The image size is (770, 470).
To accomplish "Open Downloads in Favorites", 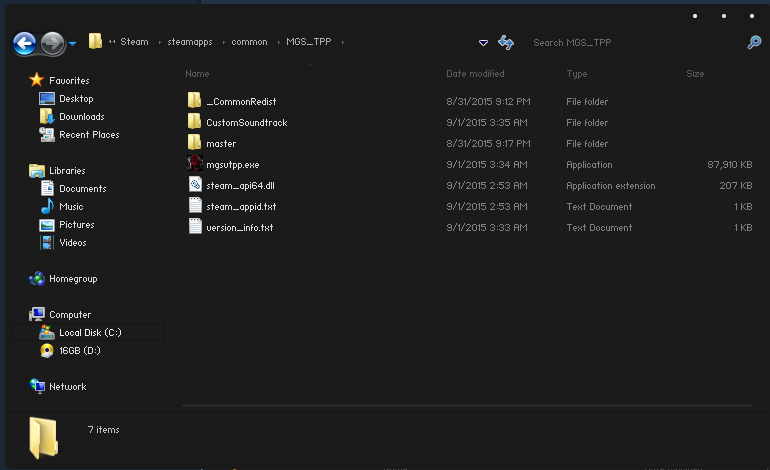I will click(x=82, y=117).
